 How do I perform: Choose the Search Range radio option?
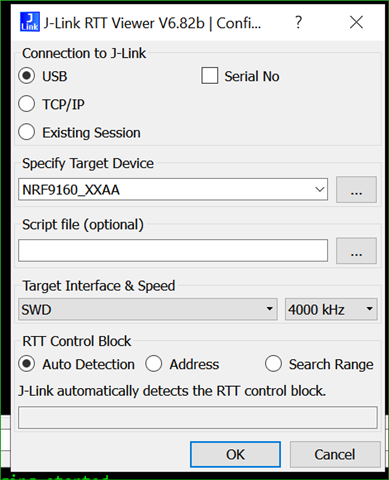tap(273, 364)
